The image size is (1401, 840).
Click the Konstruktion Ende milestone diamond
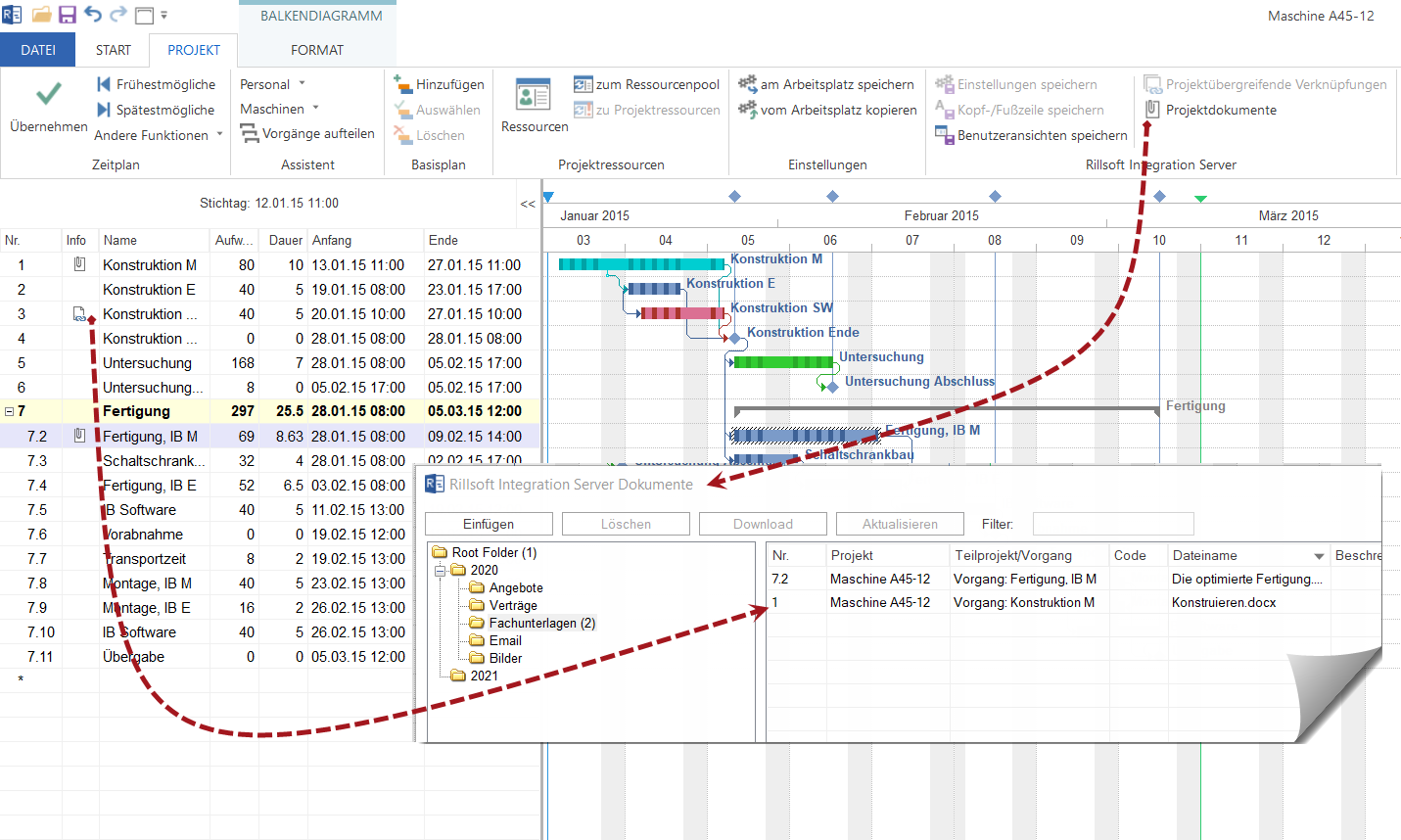(x=735, y=338)
